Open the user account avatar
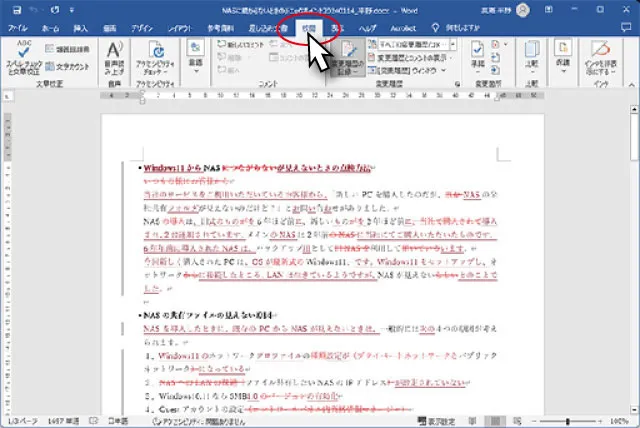640x428 pixels. coord(522,10)
